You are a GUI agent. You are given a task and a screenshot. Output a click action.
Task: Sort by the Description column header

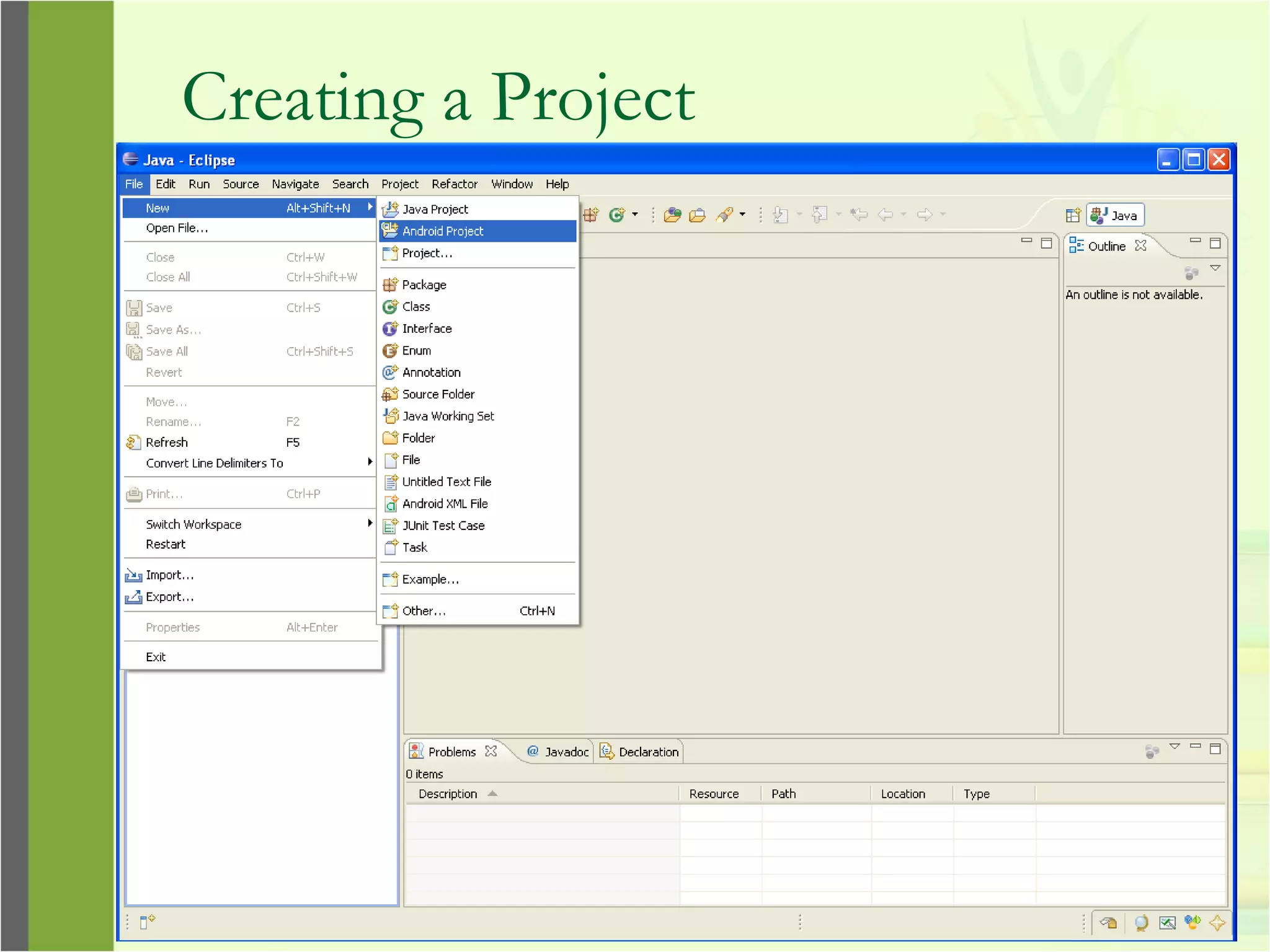point(543,794)
